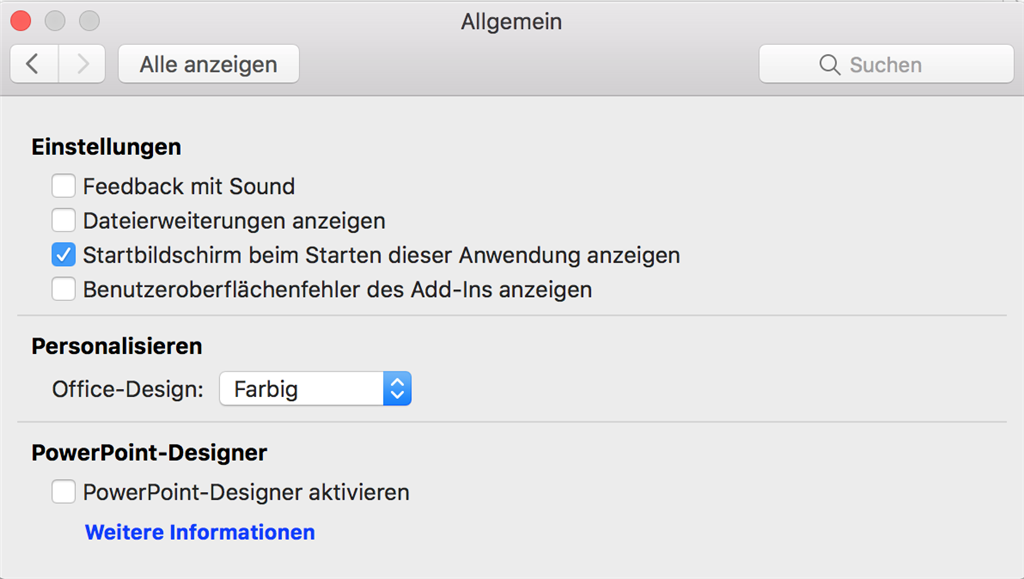Click the Allgemein window title
Image resolution: width=1024 pixels, height=579 pixels.
512,21
